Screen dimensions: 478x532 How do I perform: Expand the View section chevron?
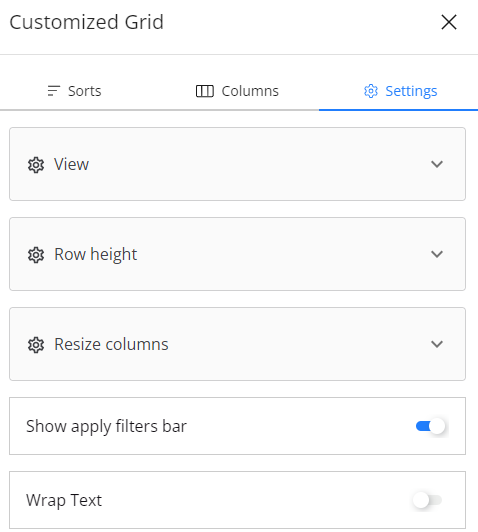point(437,164)
